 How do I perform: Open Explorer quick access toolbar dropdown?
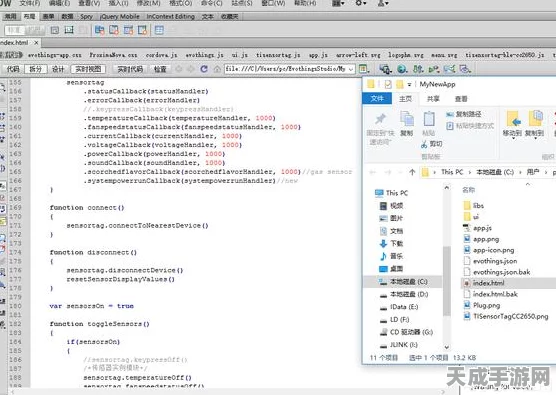tap(409, 84)
